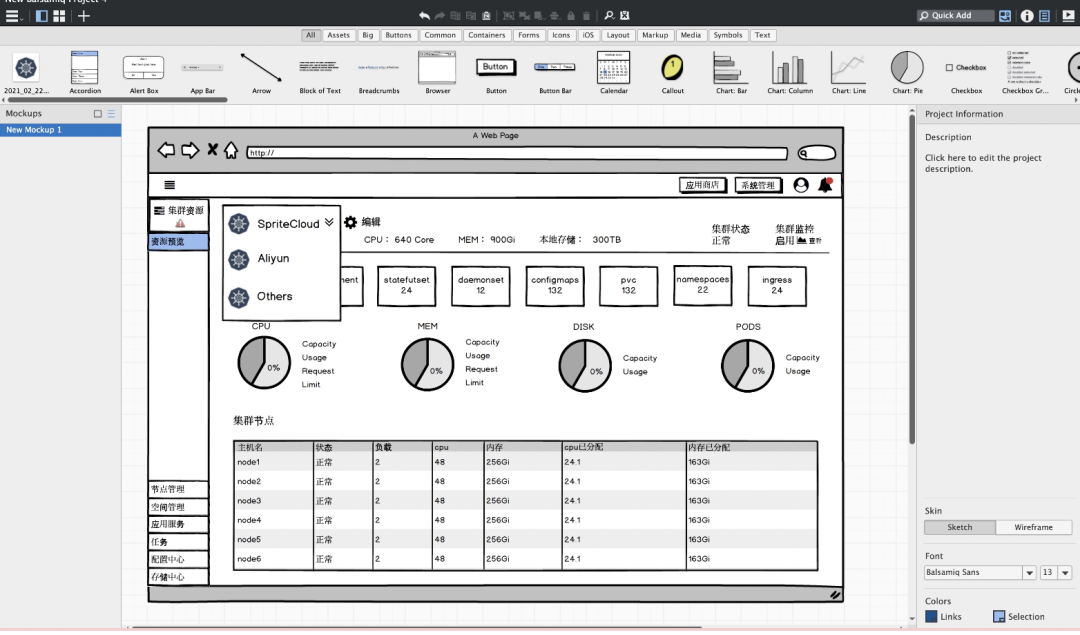1080x635 pixels.
Task: Open the Balsamiq main hamburger menu
Action: pos(12,16)
